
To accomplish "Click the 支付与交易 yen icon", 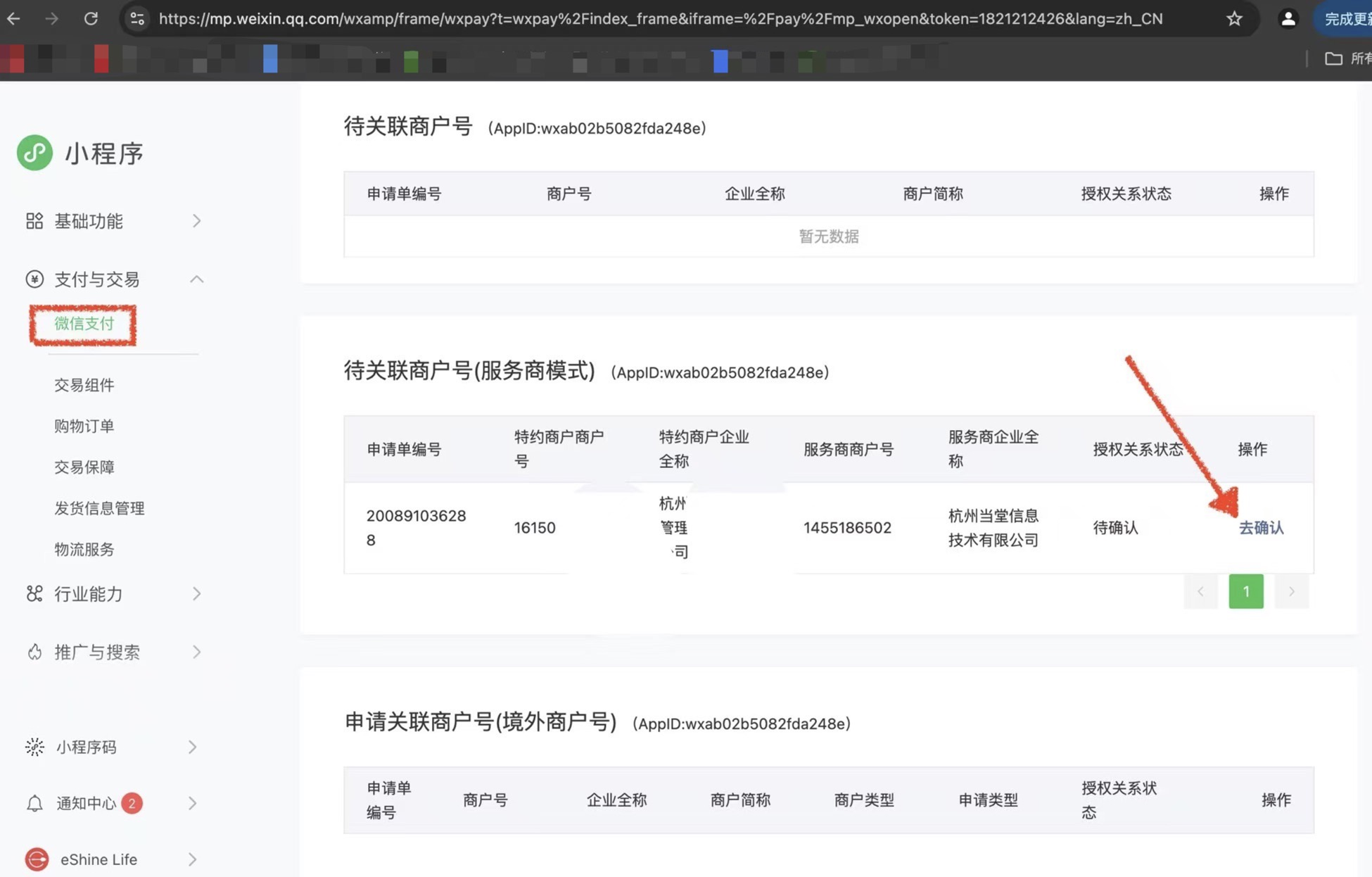I will (34, 279).
